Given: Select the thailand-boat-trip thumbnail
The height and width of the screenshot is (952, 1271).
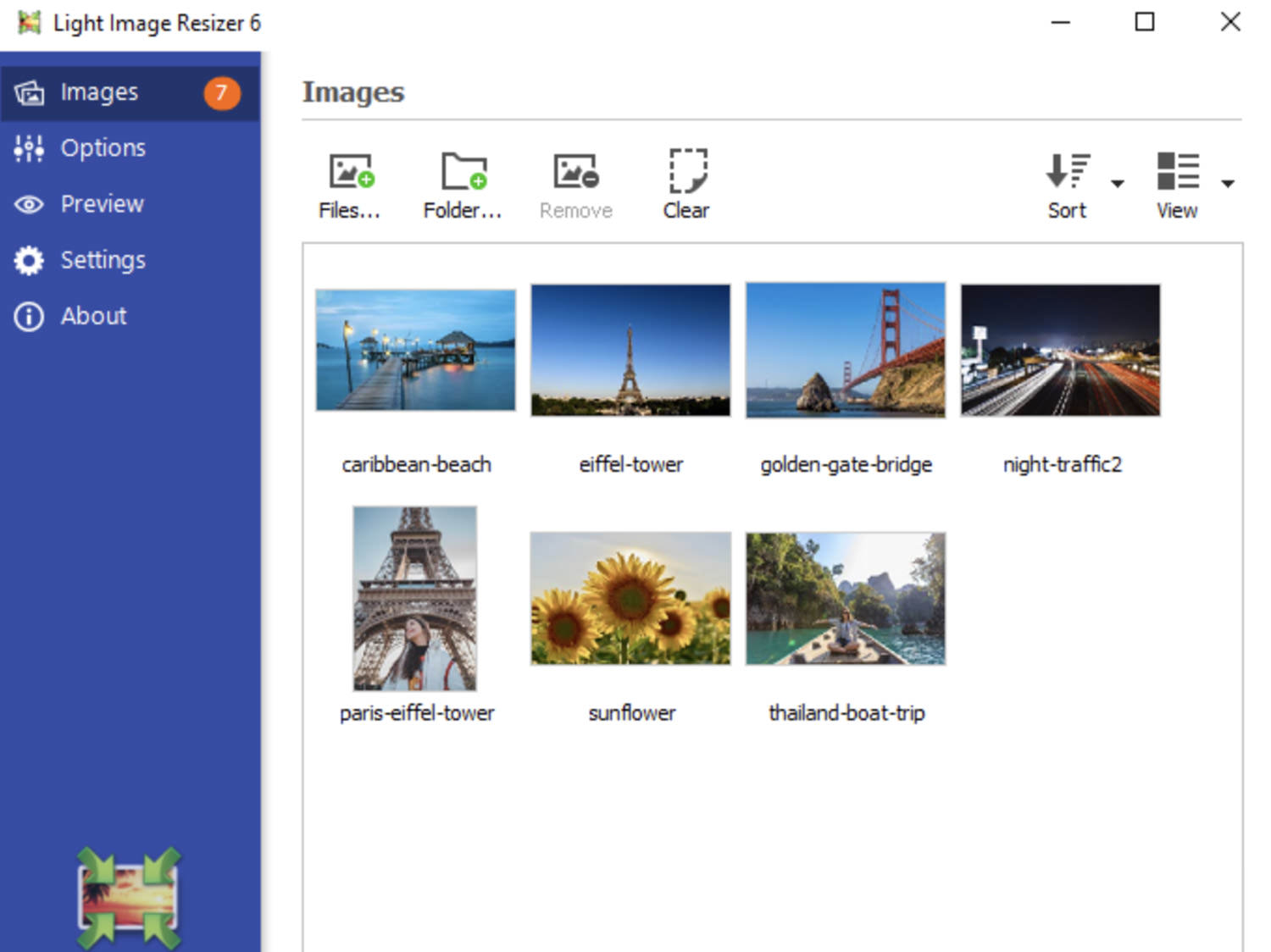Looking at the screenshot, I should 846,598.
